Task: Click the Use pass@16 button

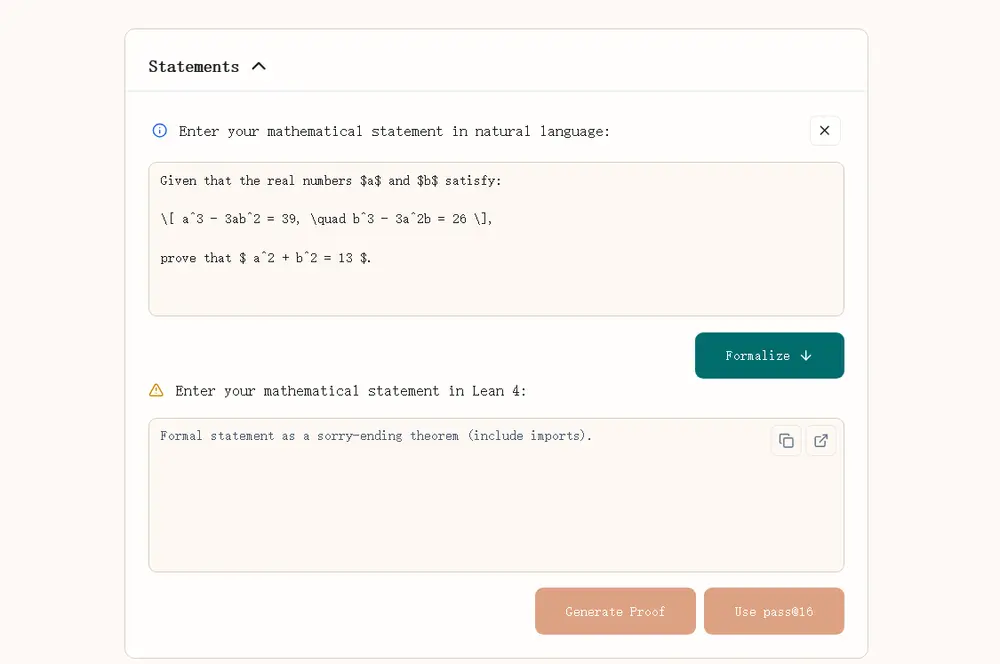Action: [x=774, y=611]
